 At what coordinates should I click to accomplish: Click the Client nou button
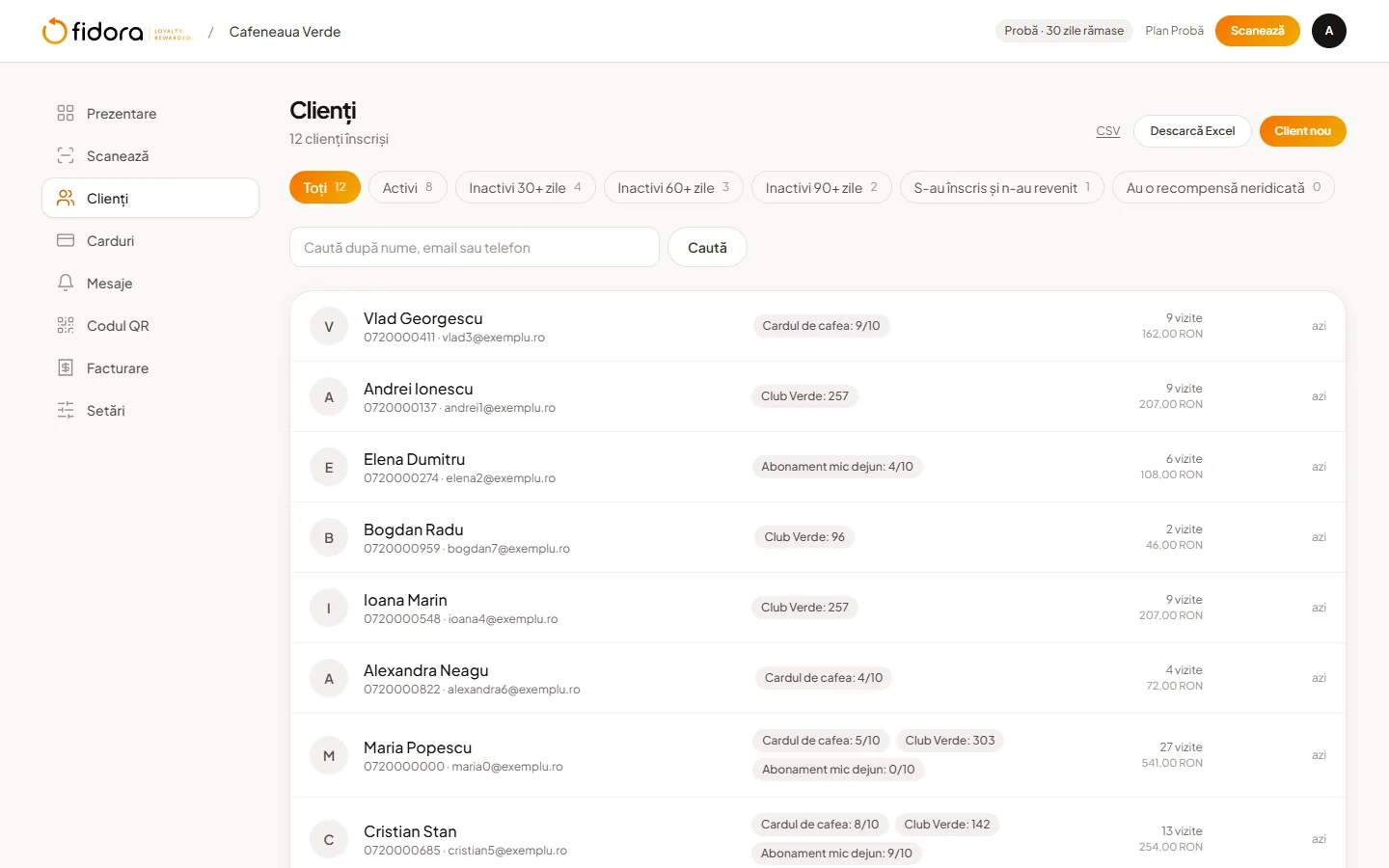point(1303,131)
